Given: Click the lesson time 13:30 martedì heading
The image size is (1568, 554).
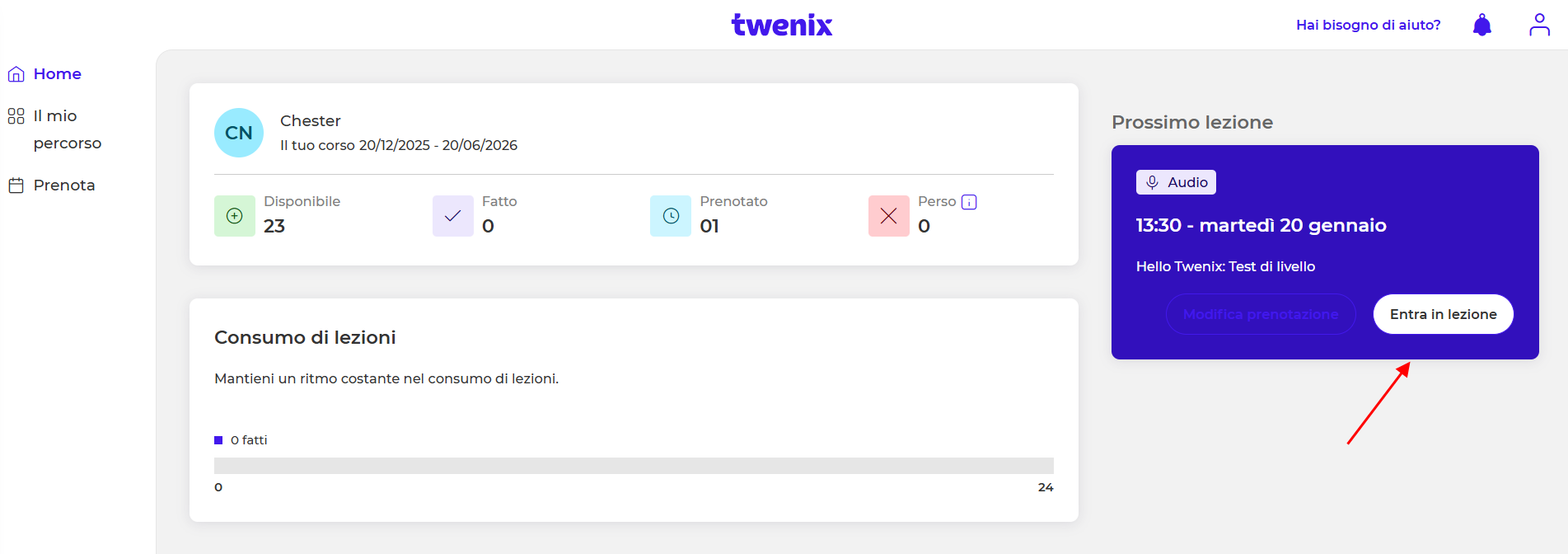Looking at the screenshot, I should [x=1261, y=225].
